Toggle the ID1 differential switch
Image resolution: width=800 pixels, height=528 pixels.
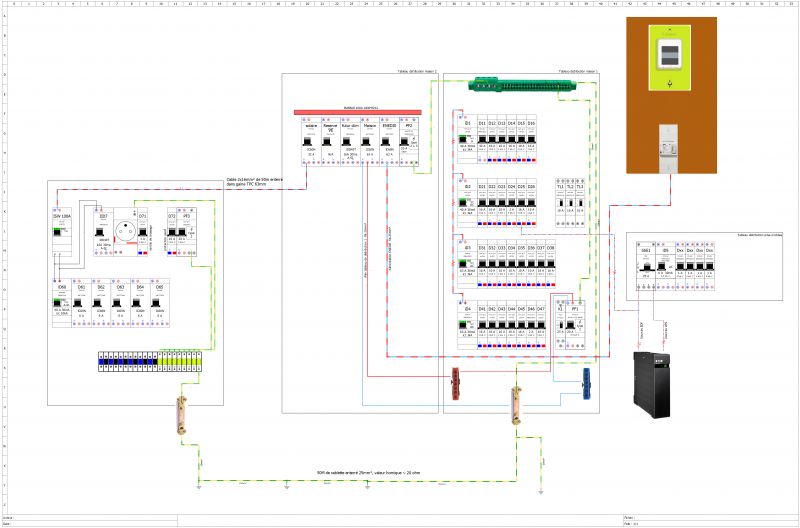(x=465, y=139)
